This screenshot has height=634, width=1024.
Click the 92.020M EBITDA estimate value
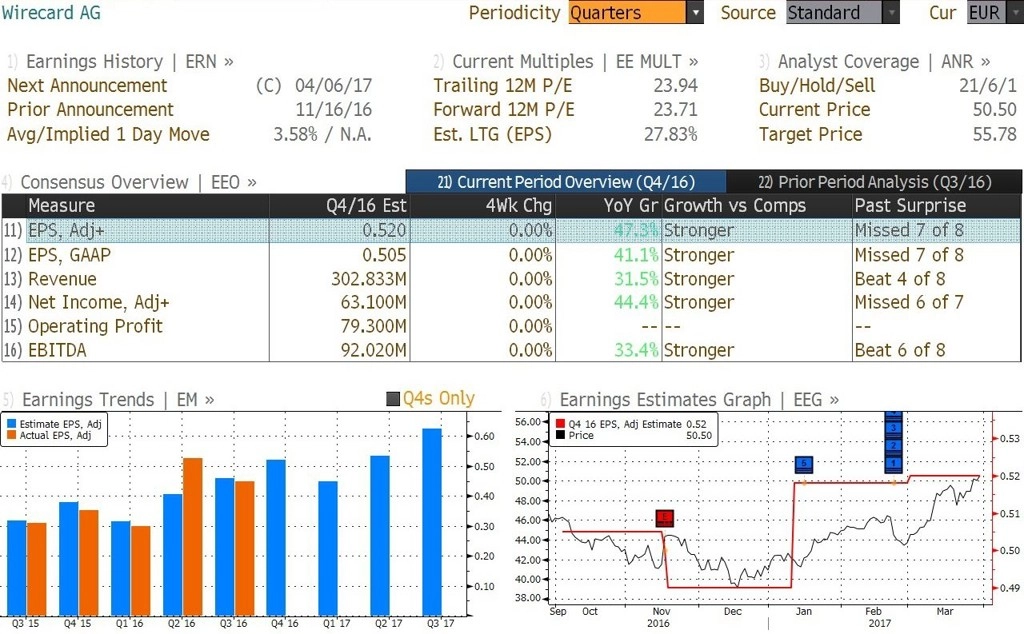click(374, 350)
